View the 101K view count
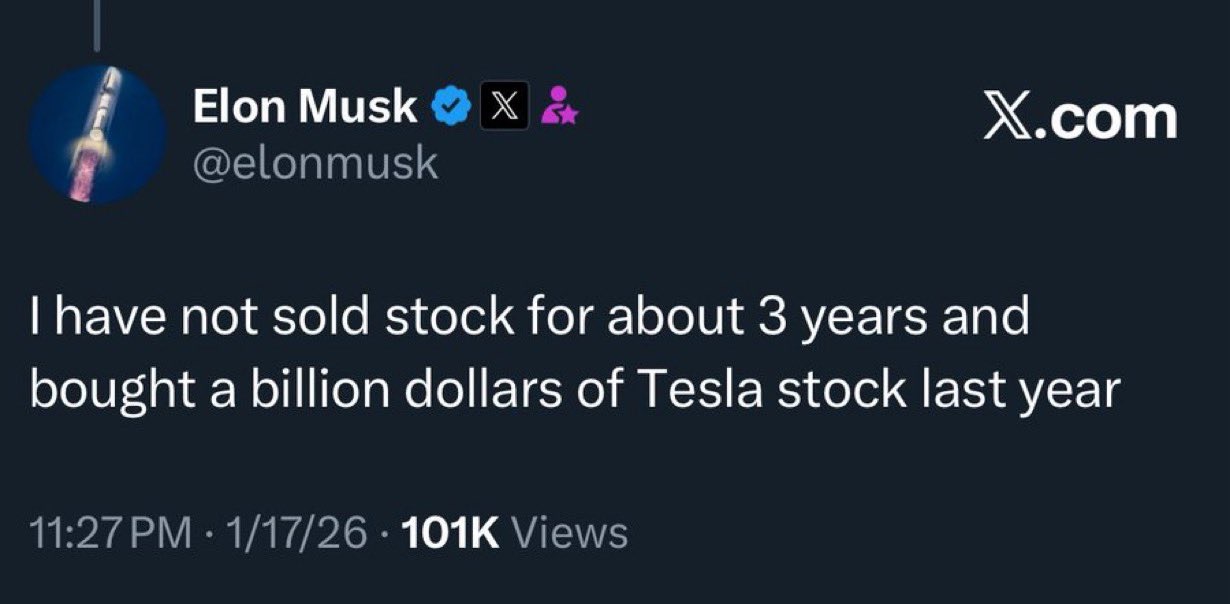Image resolution: width=1230 pixels, height=604 pixels. 448,532
